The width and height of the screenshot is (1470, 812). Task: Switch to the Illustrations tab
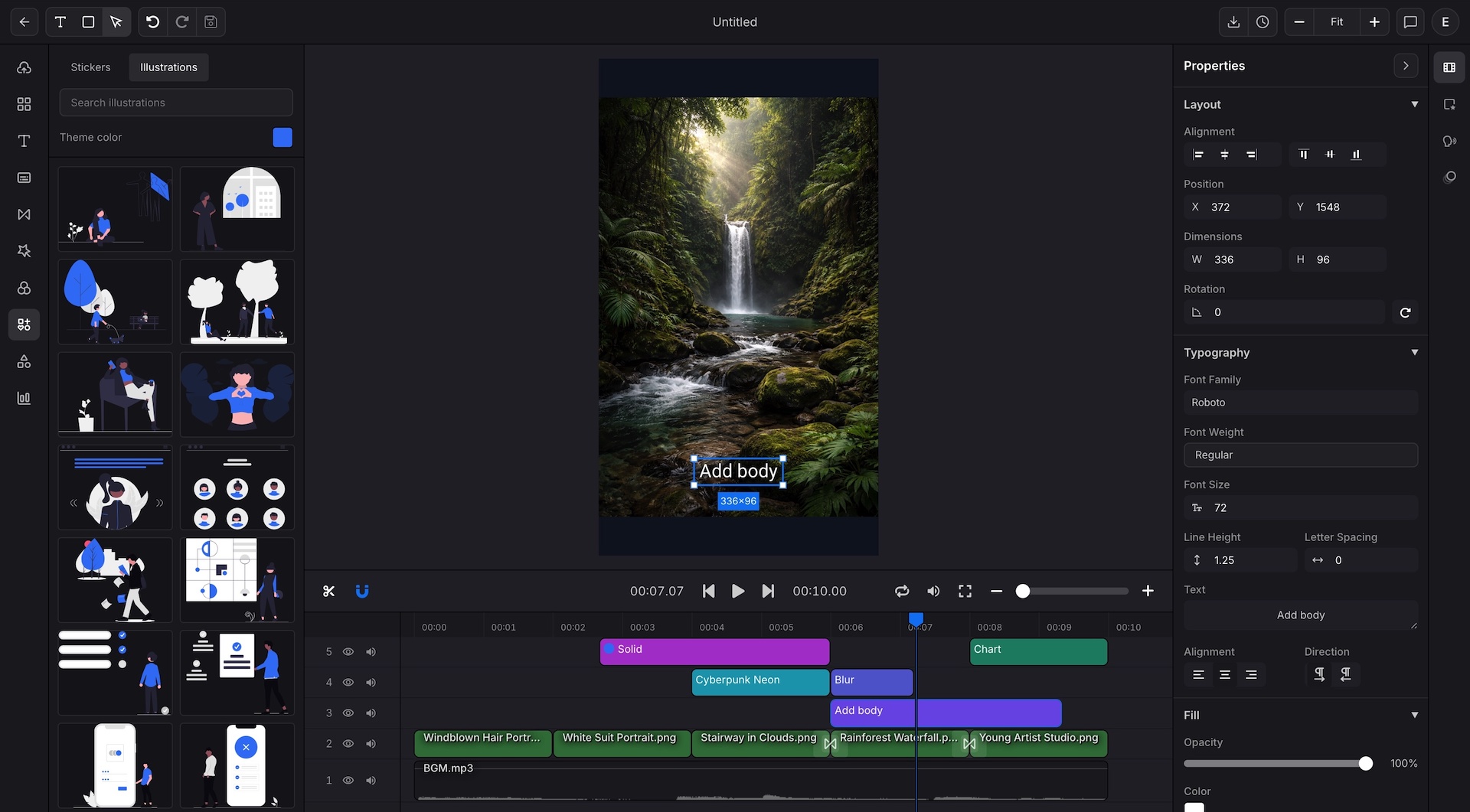point(168,67)
